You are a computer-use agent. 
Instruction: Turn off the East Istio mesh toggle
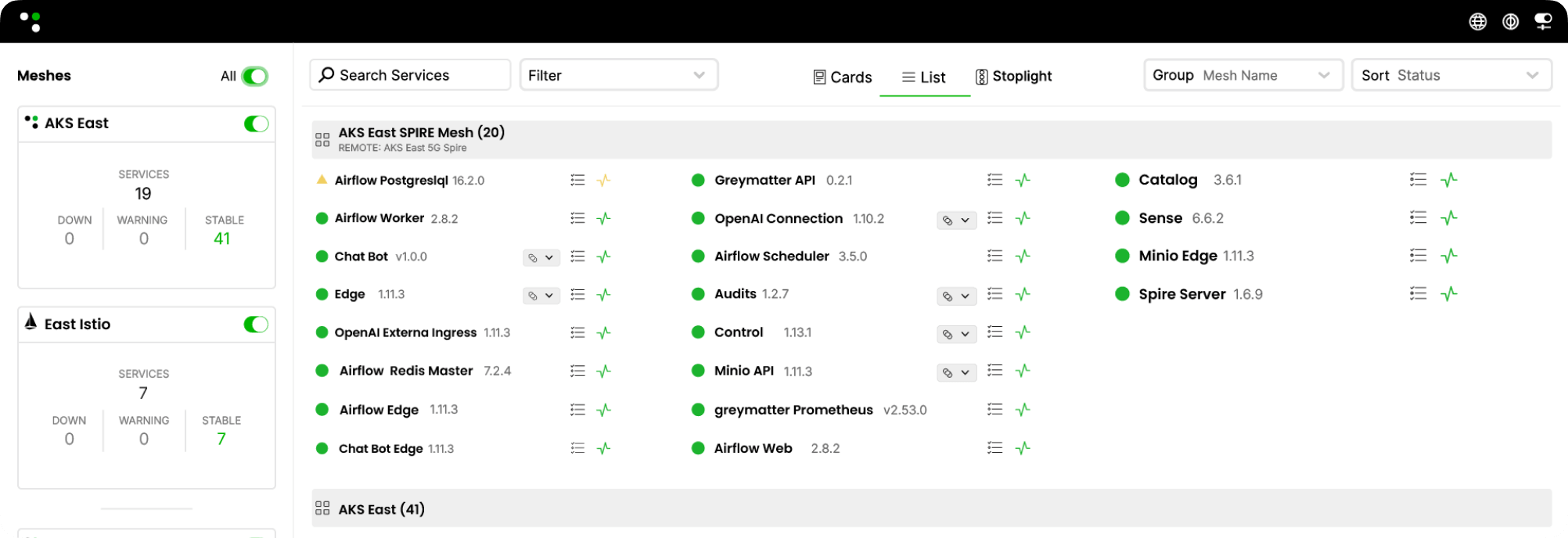[256, 325]
